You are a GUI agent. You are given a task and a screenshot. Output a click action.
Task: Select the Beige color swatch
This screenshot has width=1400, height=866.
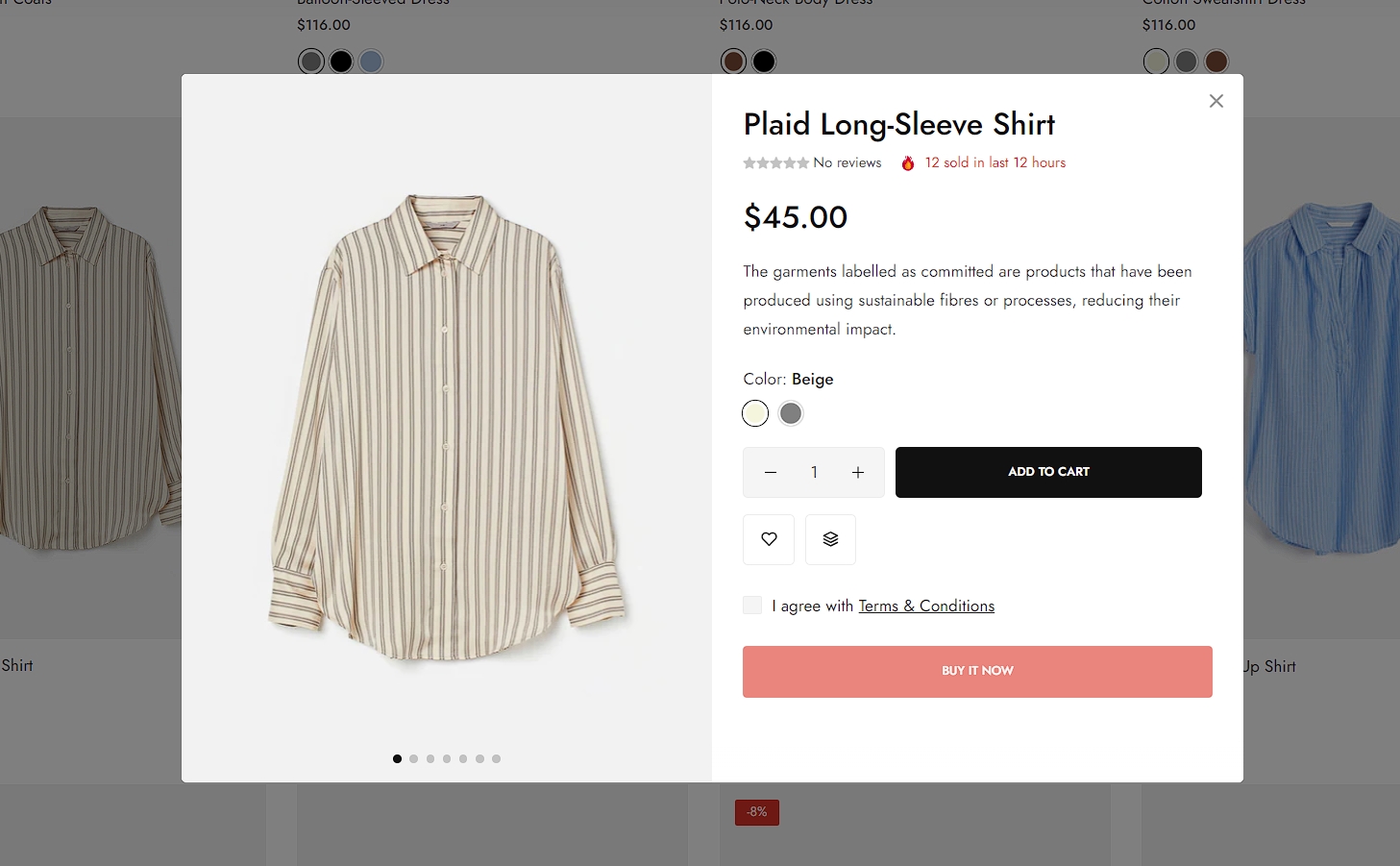point(755,413)
